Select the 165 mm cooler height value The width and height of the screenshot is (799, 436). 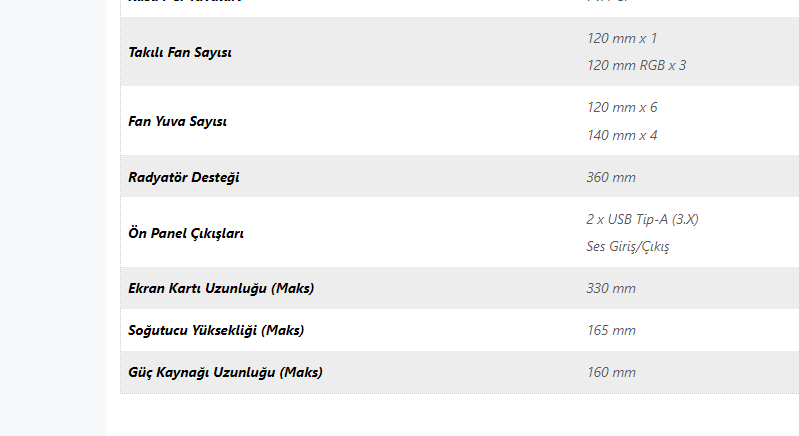pos(611,330)
